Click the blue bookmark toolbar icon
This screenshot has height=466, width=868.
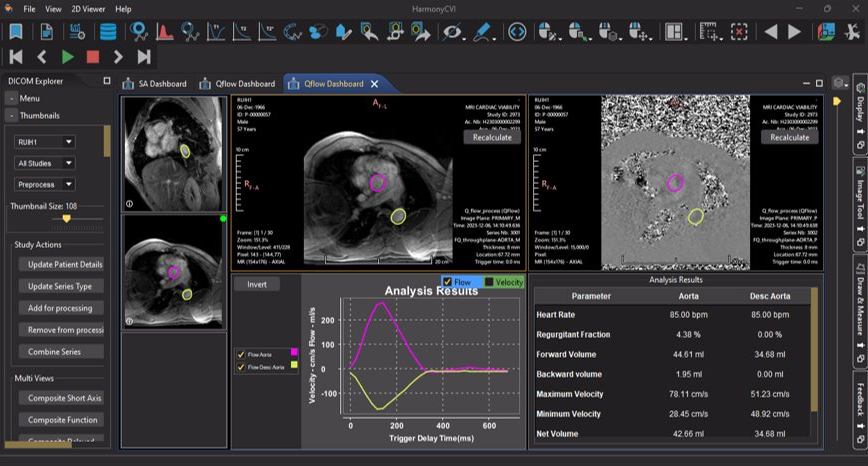point(16,31)
